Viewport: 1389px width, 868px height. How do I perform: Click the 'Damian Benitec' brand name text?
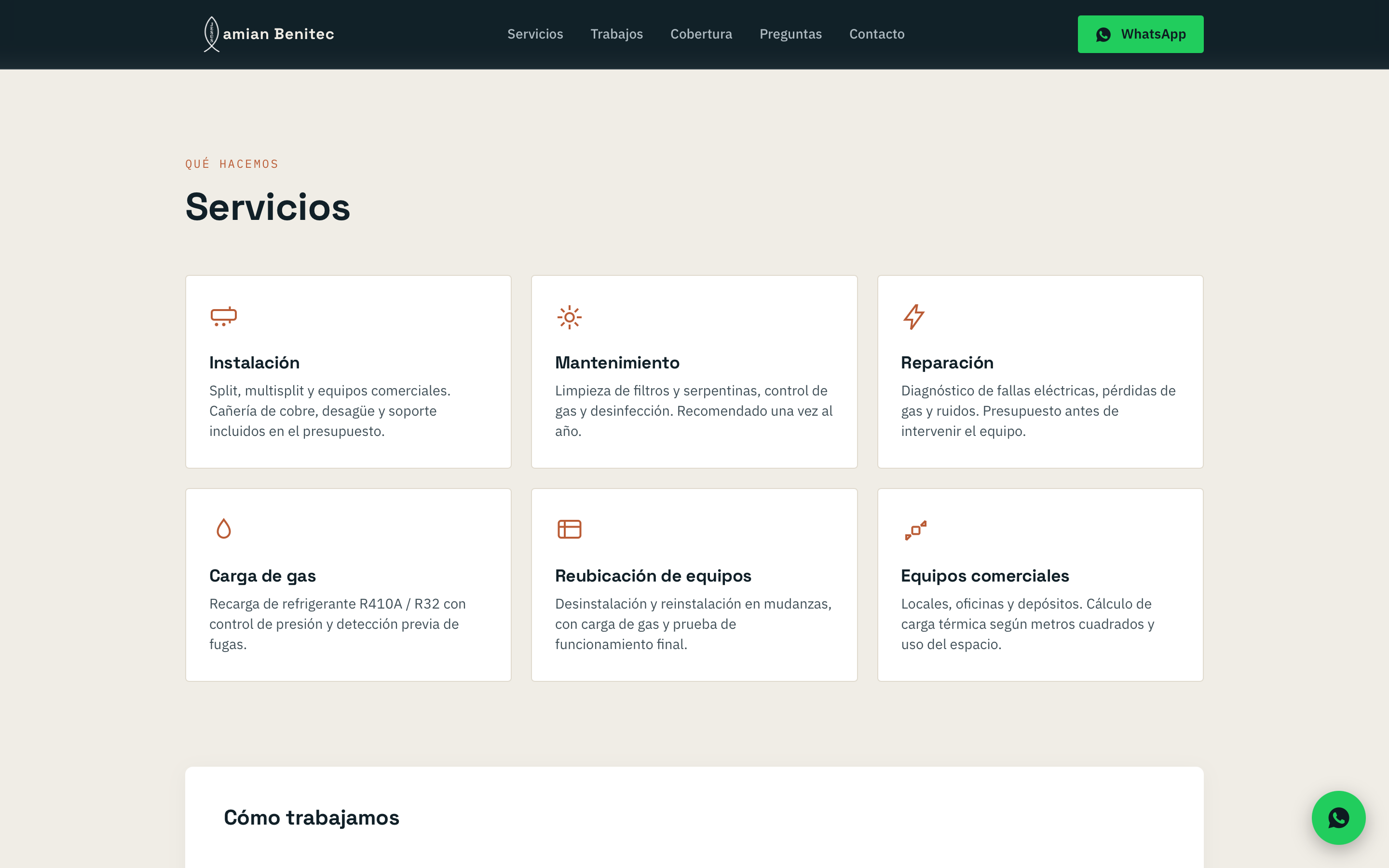coord(278,34)
